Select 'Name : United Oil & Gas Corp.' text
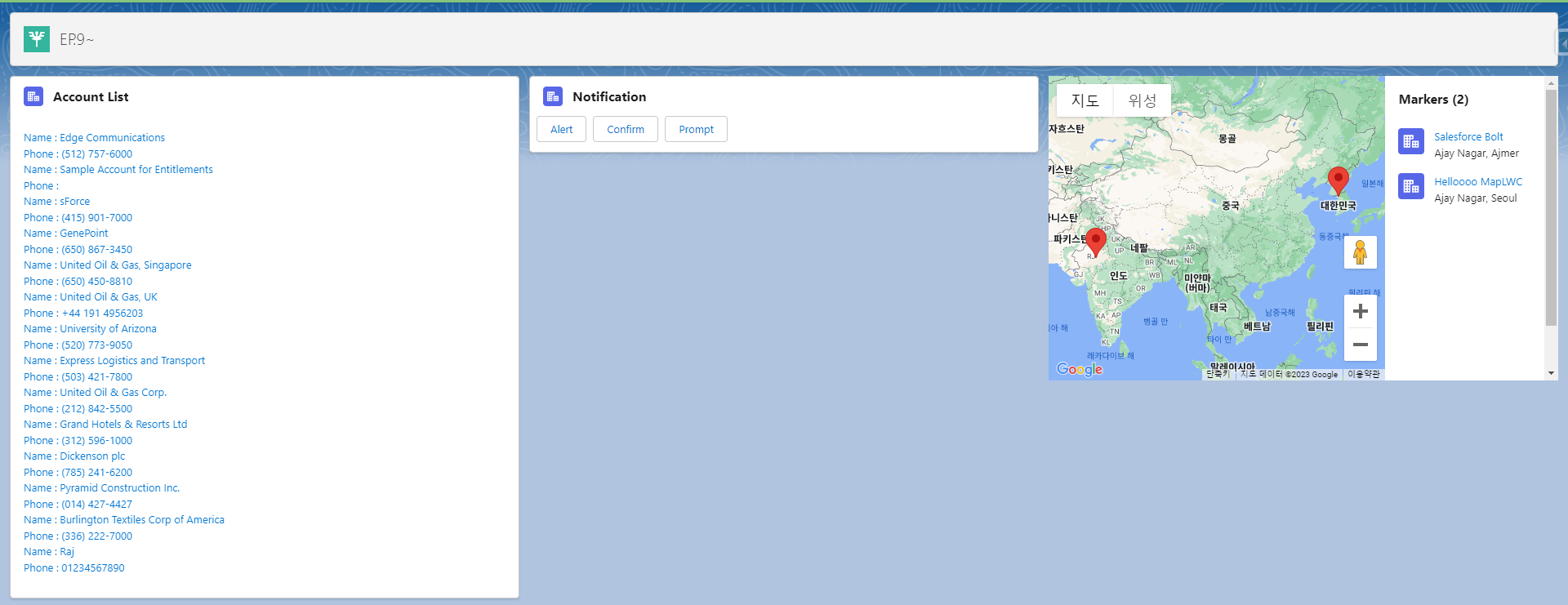Viewport: 1568px width, 605px height. coord(96,392)
